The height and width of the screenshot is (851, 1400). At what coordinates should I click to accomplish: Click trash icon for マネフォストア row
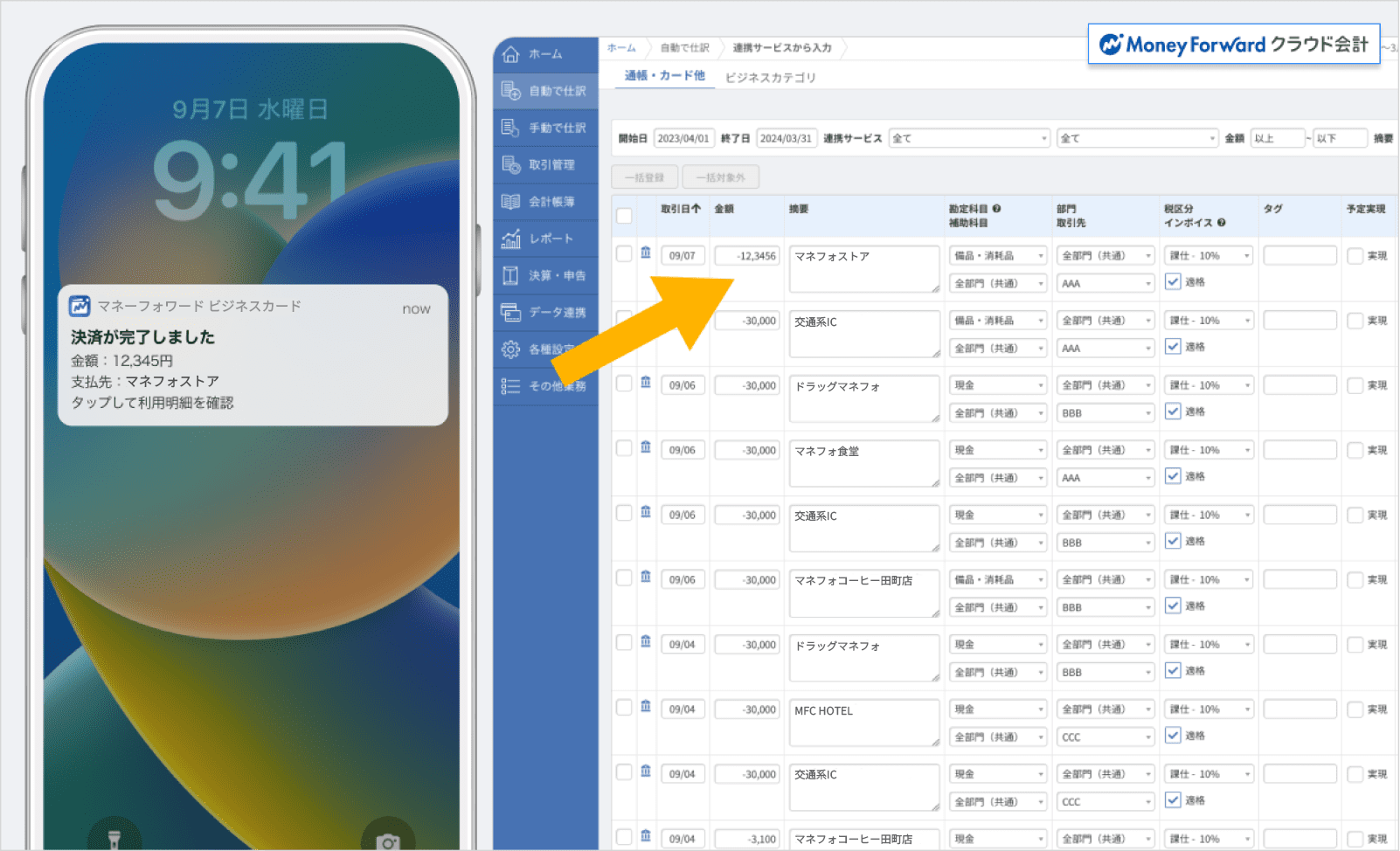pos(646,253)
